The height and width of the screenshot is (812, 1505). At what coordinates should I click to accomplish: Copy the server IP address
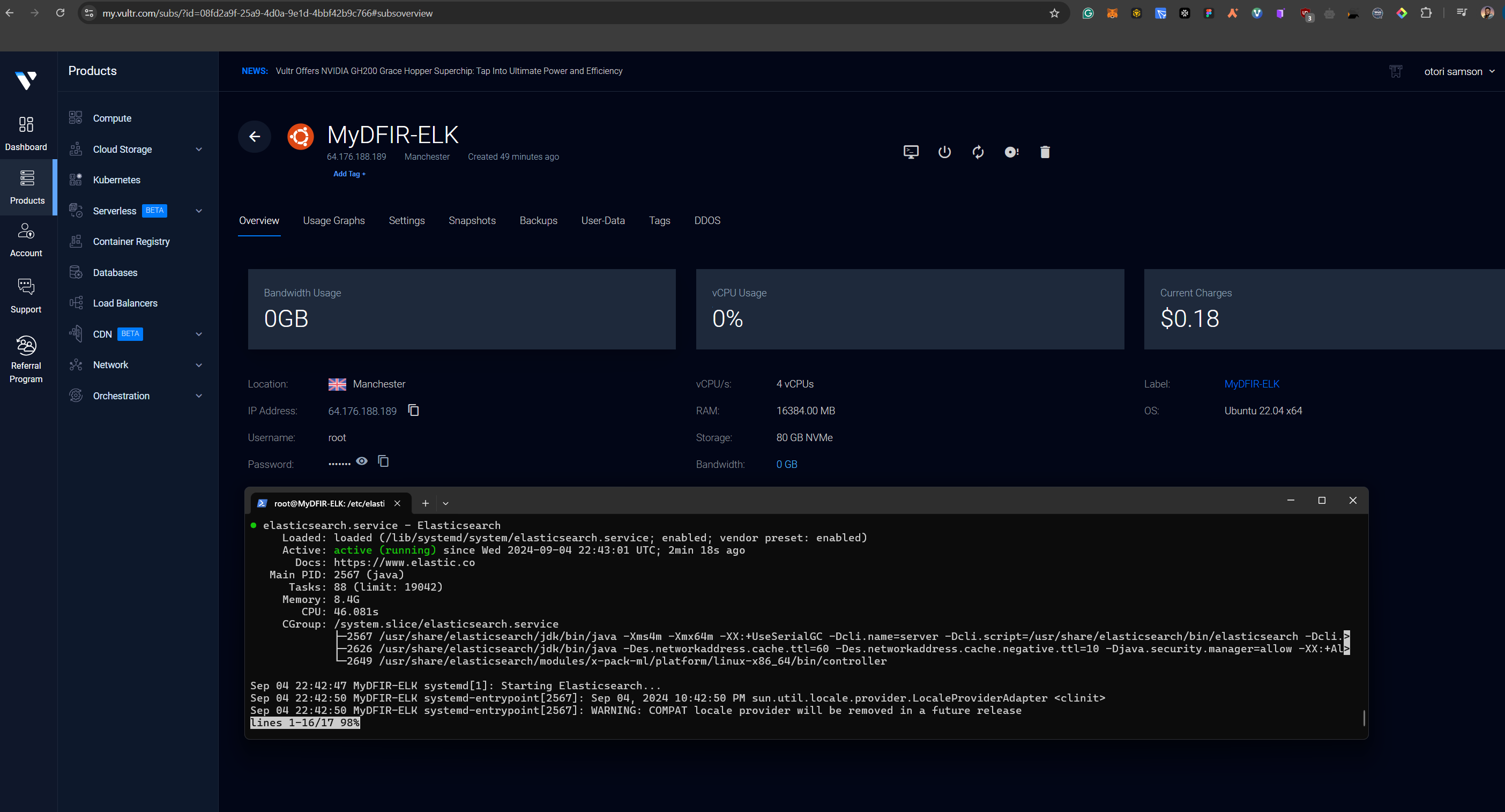pyautogui.click(x=413, y=411)
